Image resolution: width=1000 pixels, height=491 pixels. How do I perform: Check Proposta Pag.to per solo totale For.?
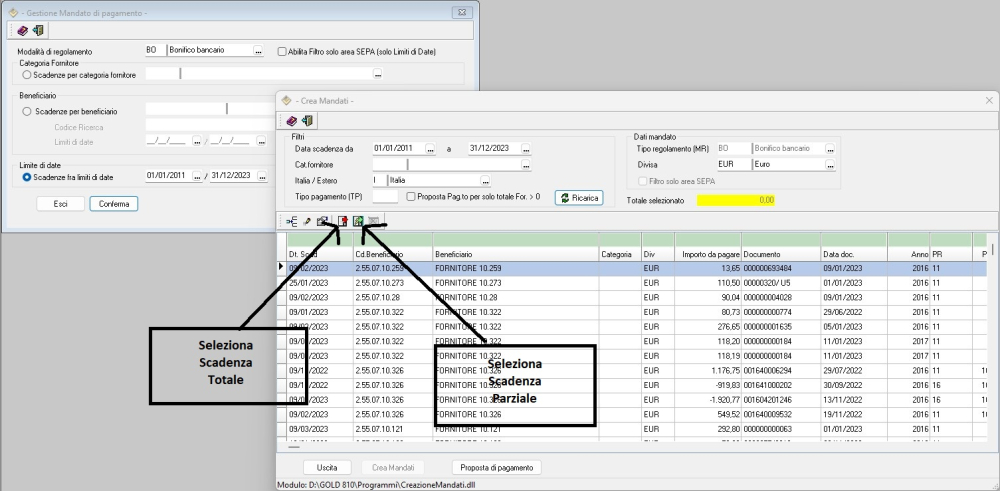tap(412, 197)
